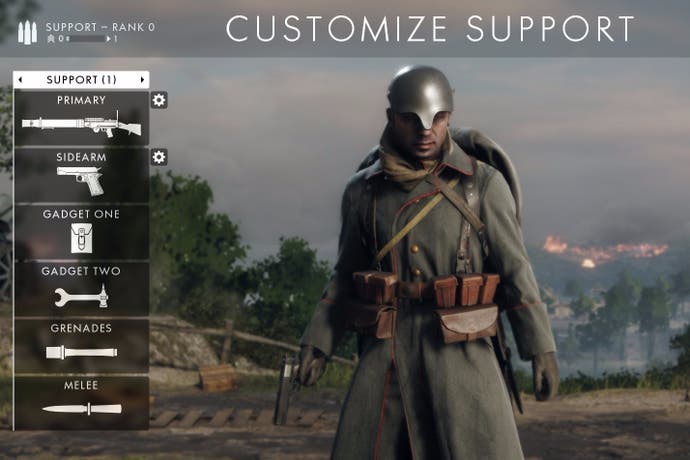Select the Melee knife icon
The image size is (690, 460).
[82, 409]
